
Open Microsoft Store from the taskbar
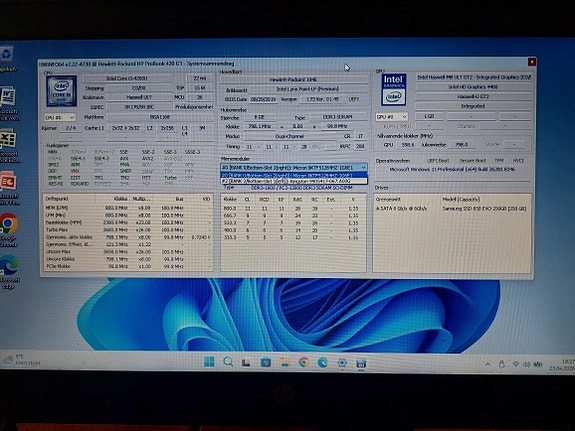(x=265, y=362)
